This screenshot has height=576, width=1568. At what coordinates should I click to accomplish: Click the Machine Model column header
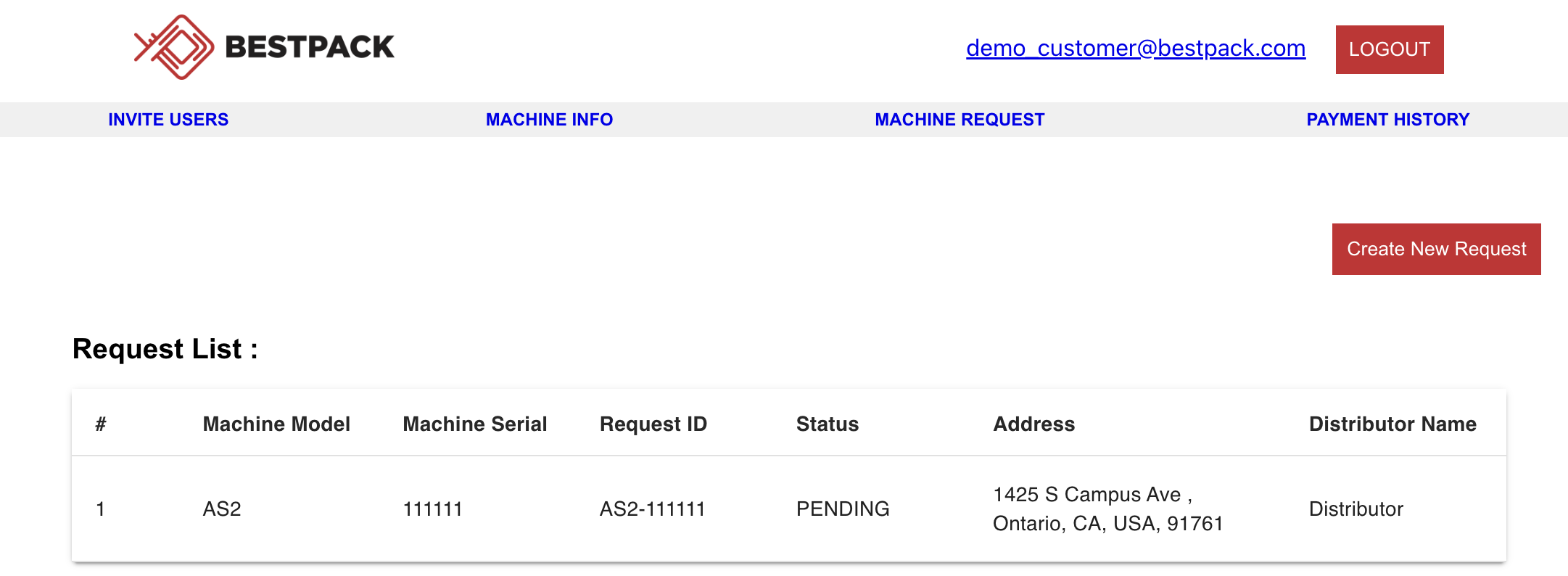pyautogui.click(x=276, y=424)
